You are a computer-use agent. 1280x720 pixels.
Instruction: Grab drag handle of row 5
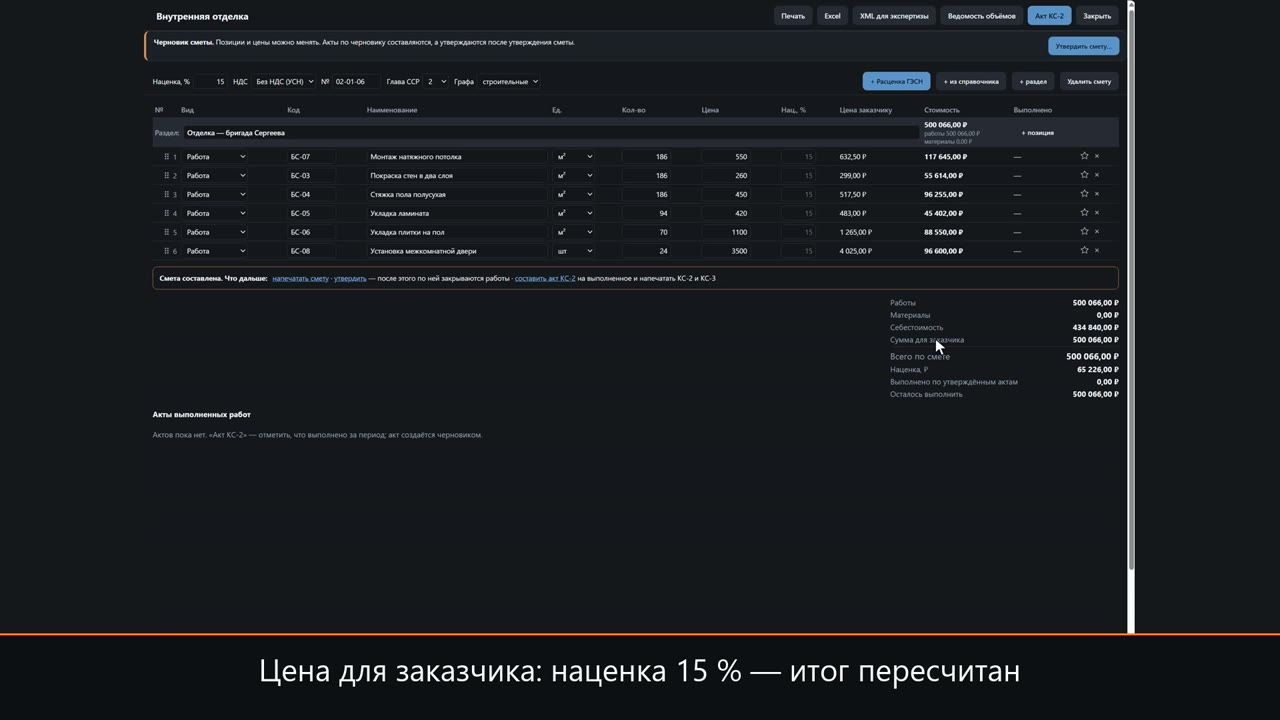(167, 233)
